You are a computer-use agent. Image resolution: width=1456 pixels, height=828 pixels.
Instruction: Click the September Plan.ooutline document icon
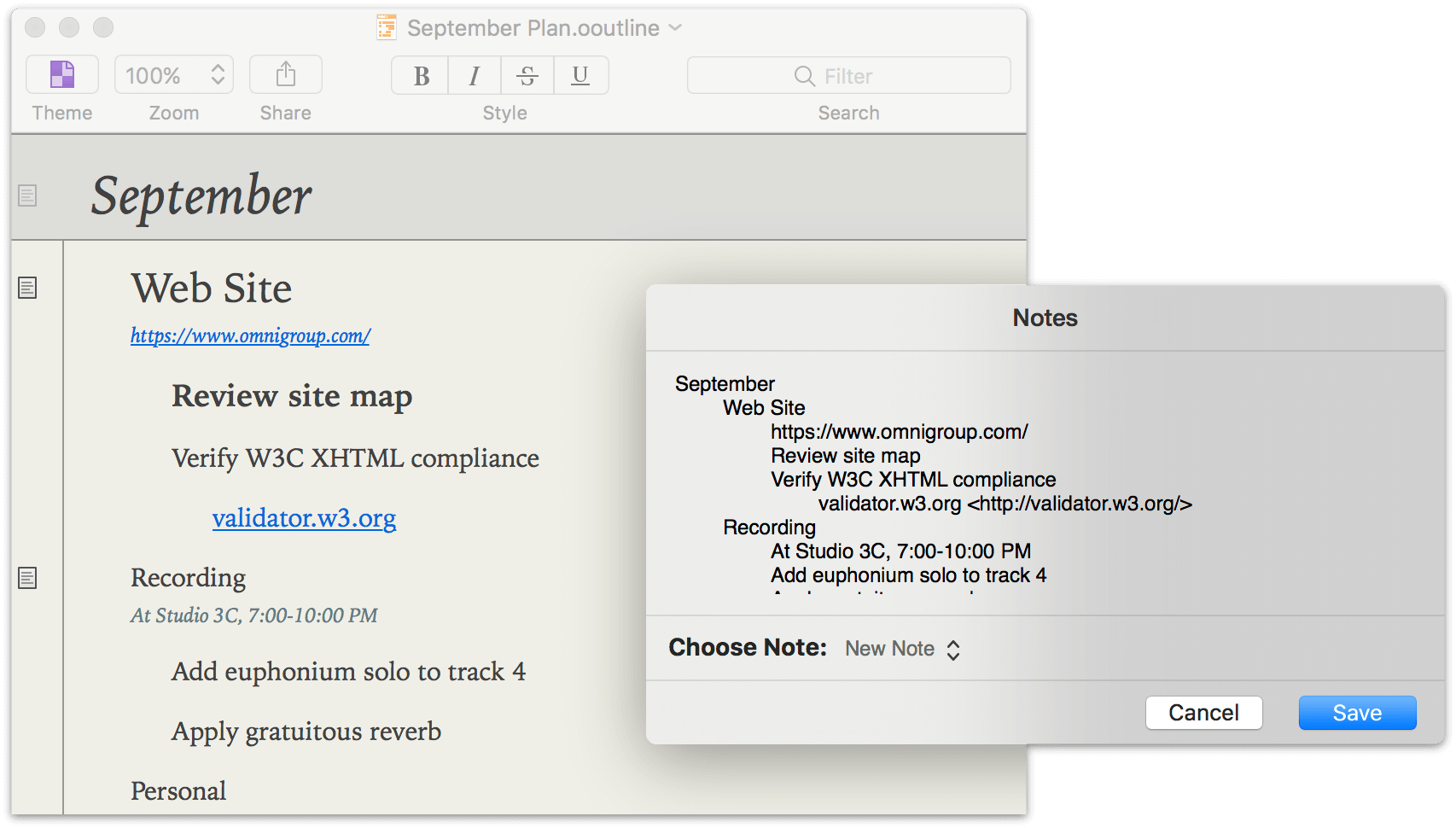387,27
